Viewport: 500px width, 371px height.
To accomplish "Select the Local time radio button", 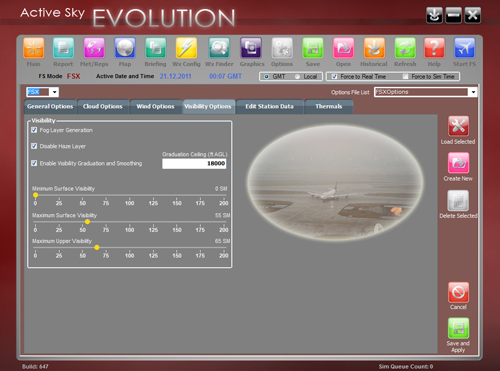I will 297,77.
